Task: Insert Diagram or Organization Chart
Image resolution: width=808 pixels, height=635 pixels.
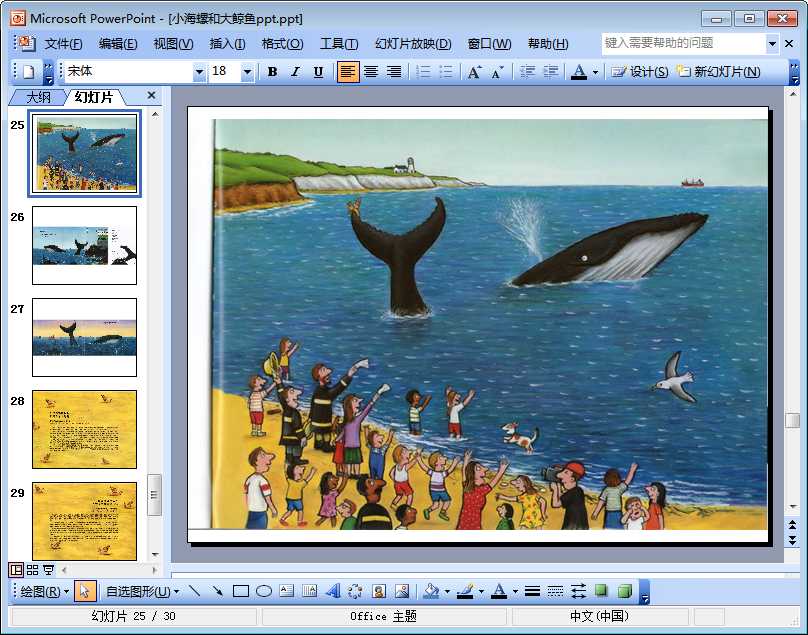Action: click(355, 591)
